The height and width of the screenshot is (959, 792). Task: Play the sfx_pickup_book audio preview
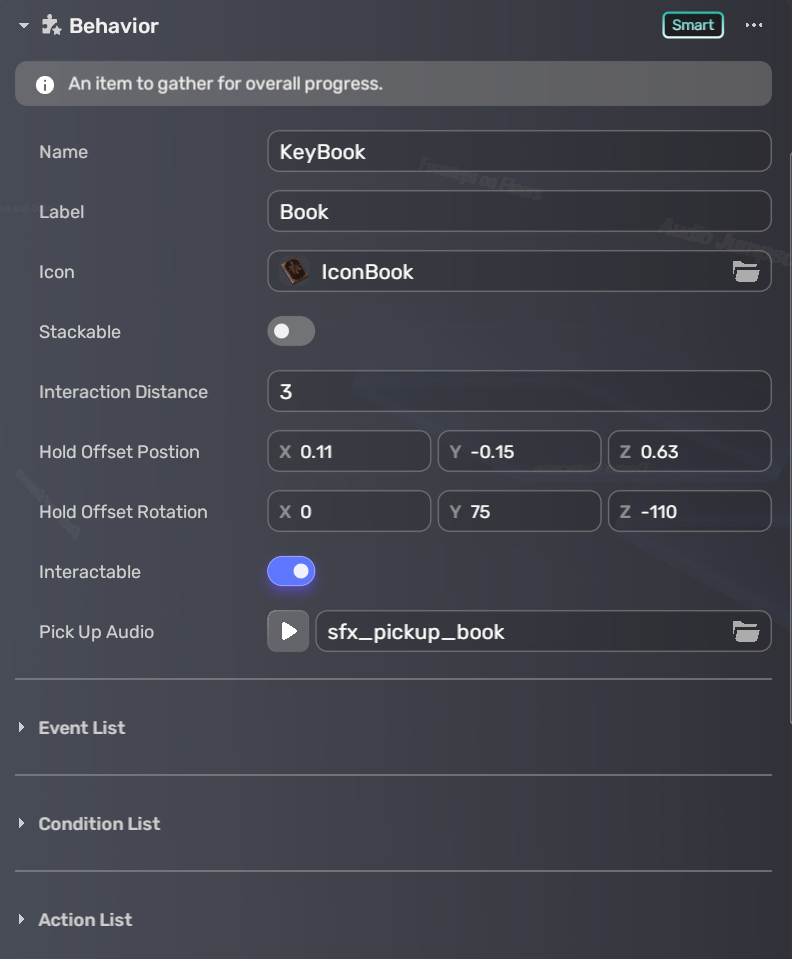pyautogui.click(x=288, y=631)
